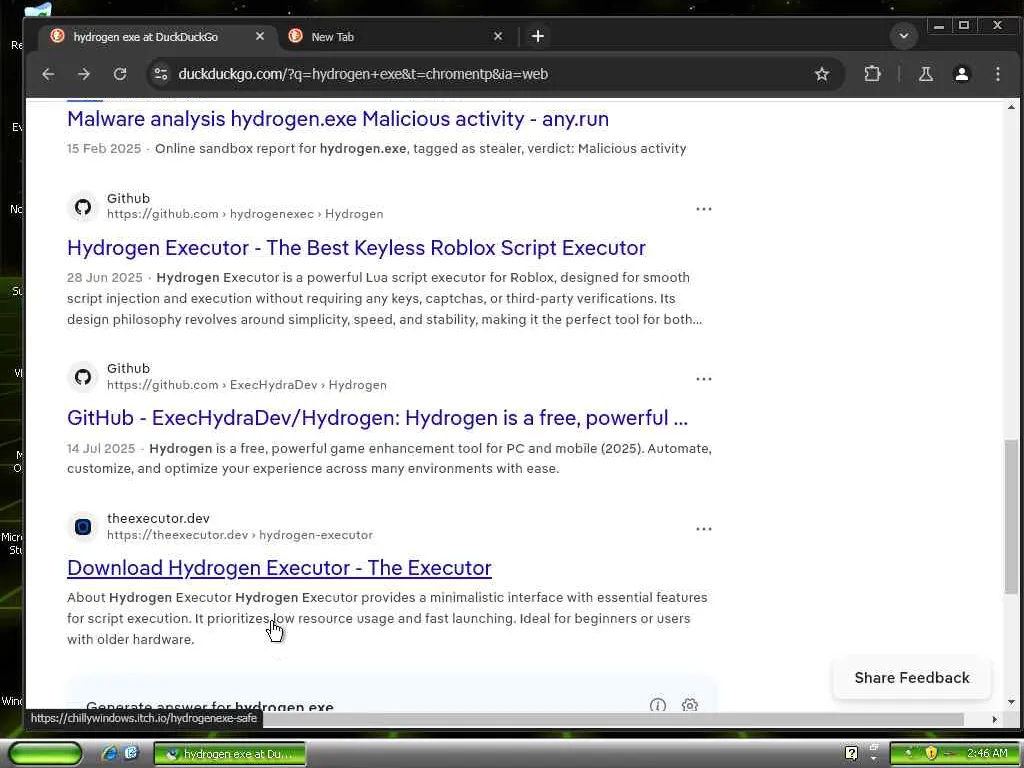Bookmark this page with the star icon

tap(822, 74)
